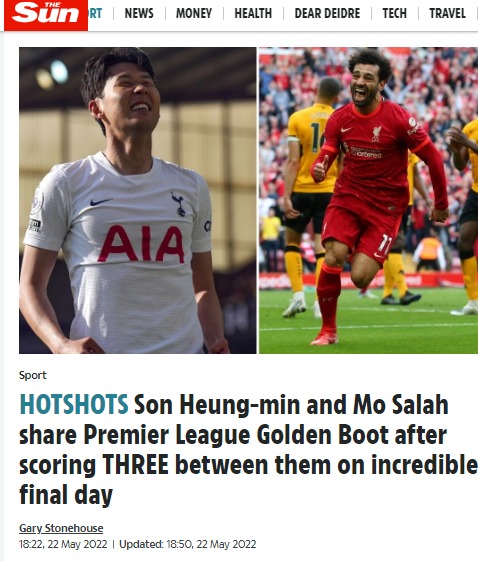Open the News section

point(139,14)
